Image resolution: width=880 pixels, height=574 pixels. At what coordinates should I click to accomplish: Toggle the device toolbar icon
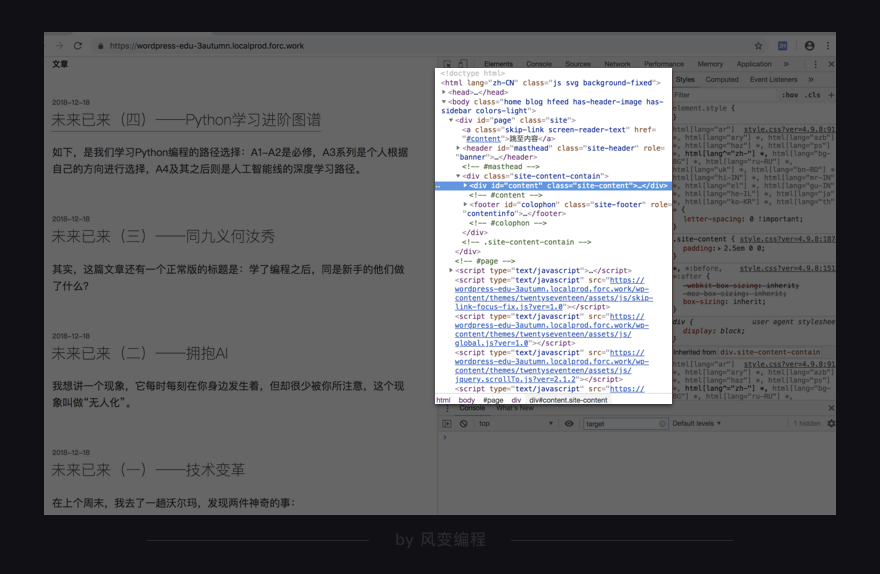463,64
